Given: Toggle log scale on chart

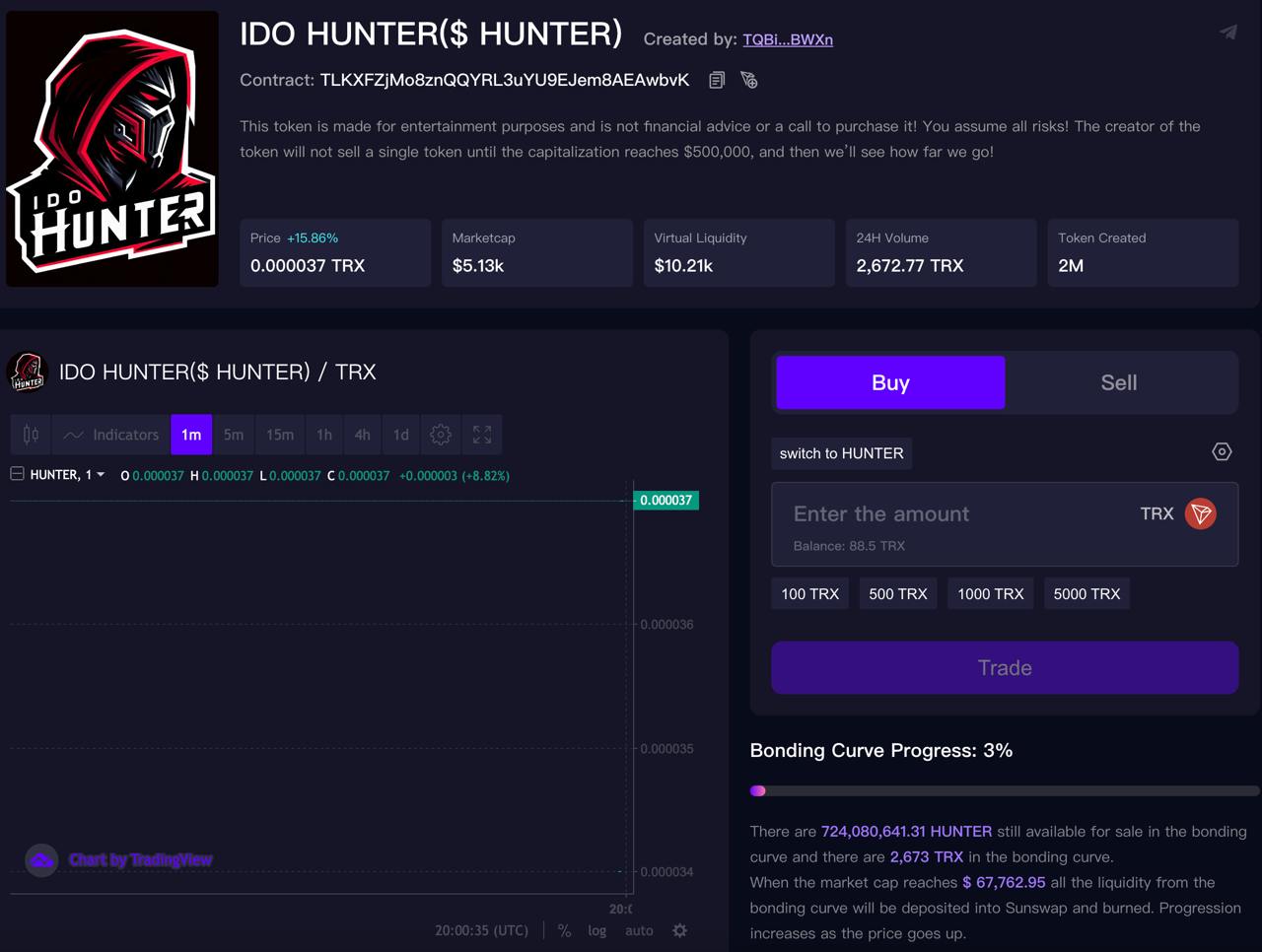Looking at the screenshot, I should coord(597,930).
